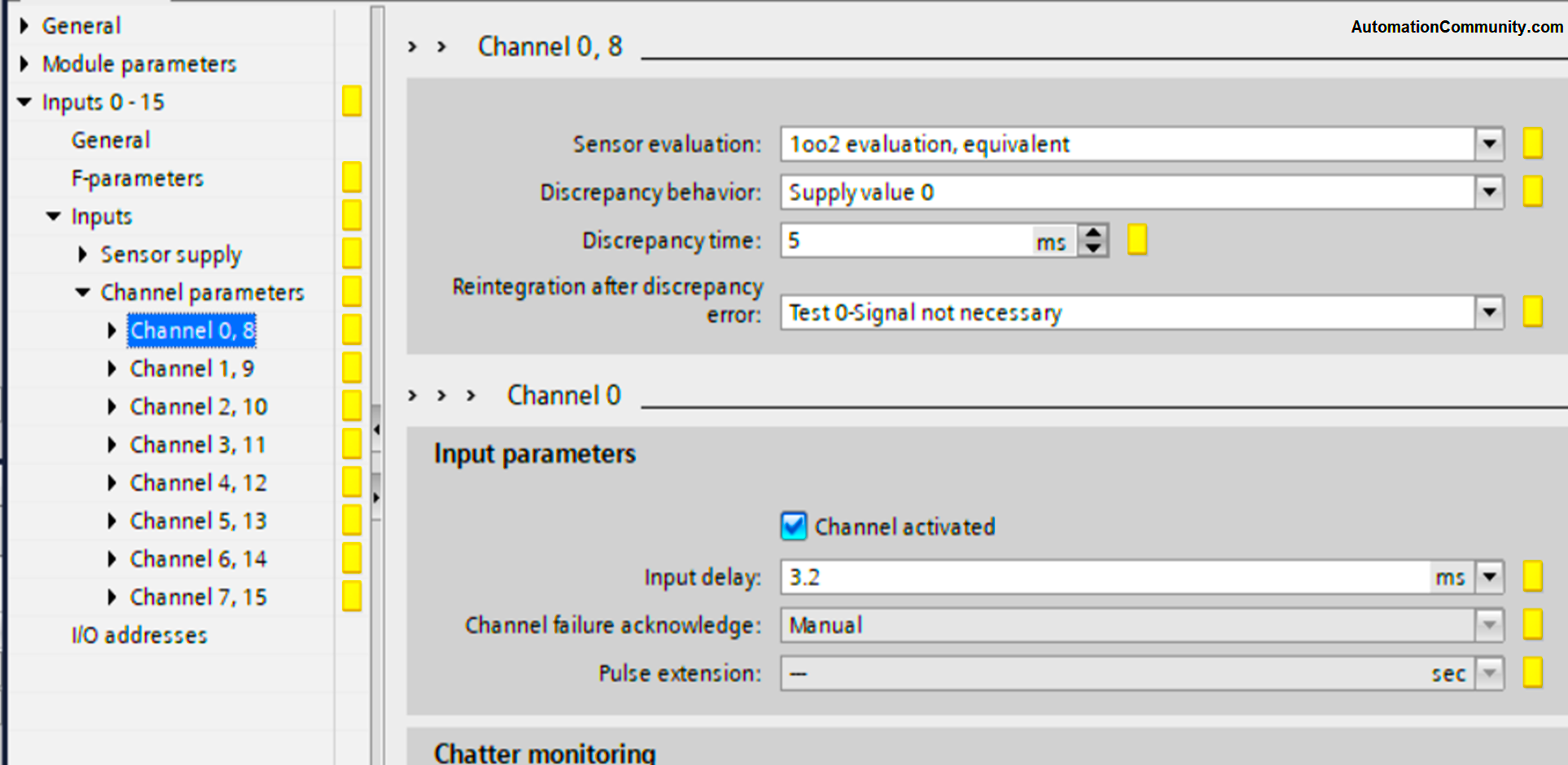Click yellow status indicator beside "Inputs 0 - 15"

[351, 101]
